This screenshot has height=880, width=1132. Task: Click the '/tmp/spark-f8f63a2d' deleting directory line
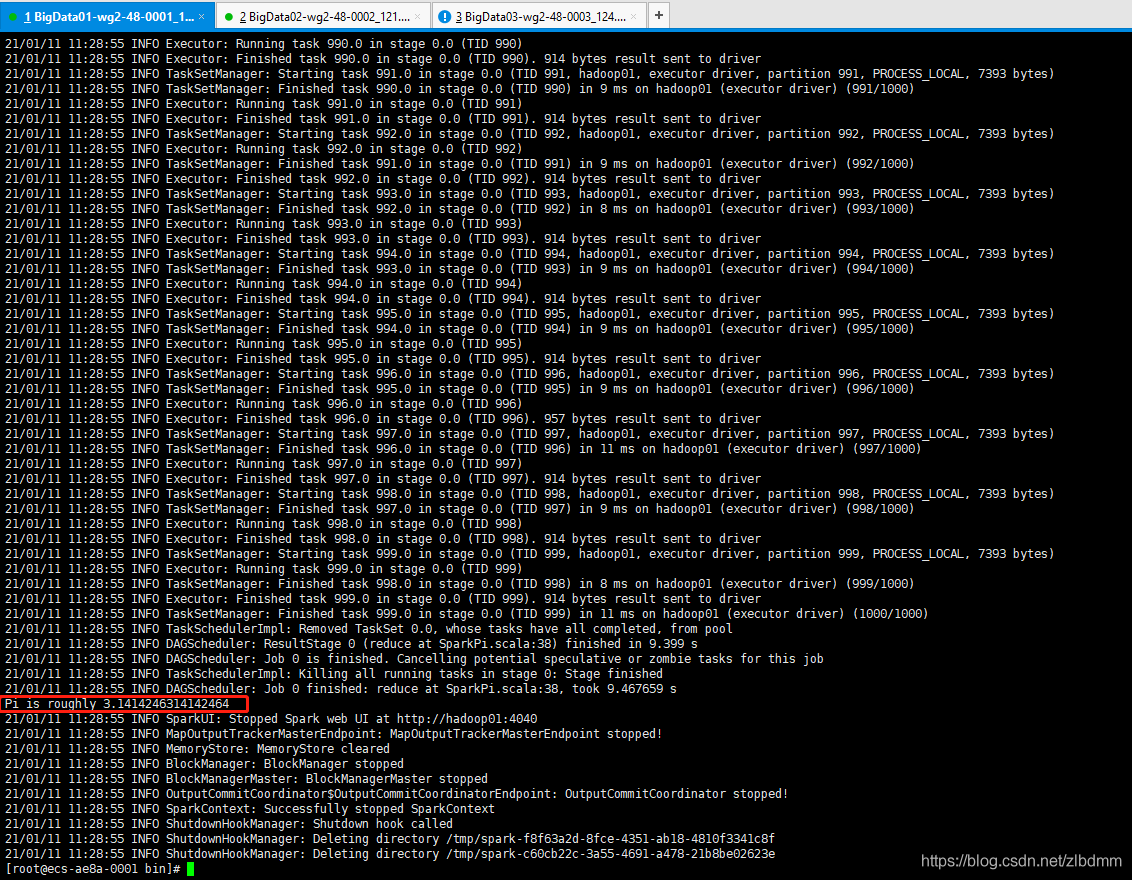[x=390, y=839]
